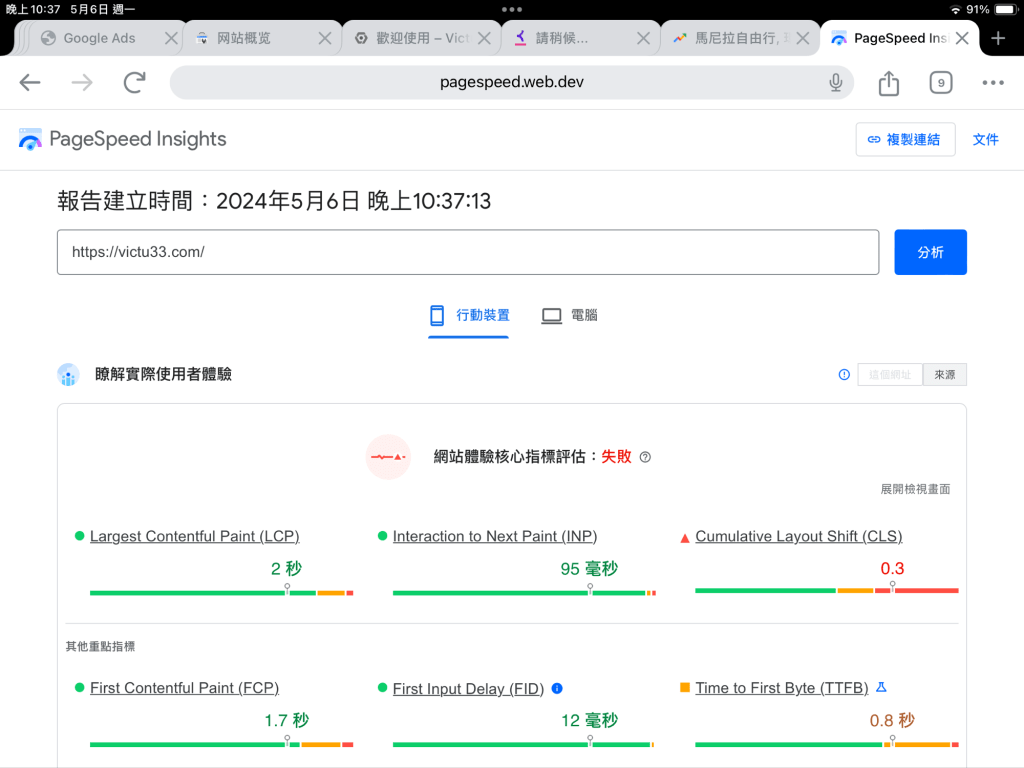Tap the microphone icon in address bar
This screenshot has height=768, width=1024.
(x=835, y=83)
